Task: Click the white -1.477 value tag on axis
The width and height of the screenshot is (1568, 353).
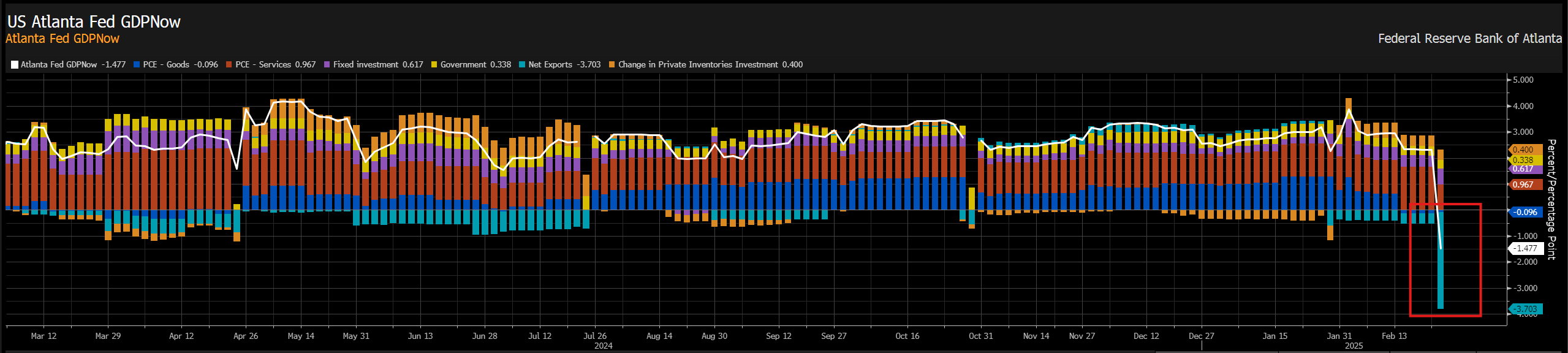Action: [1524, 248]
